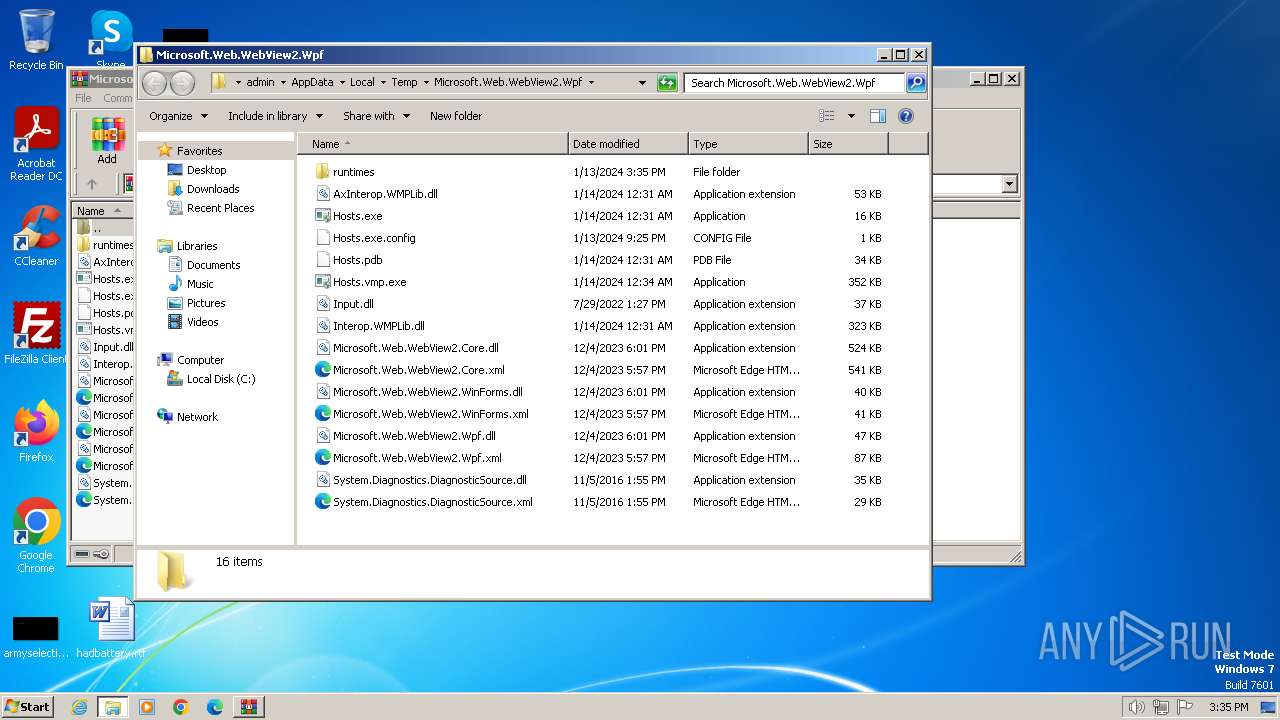The height and width of the screenshot is (720, 1280).
Task: Expand the address bar history dropdown
Action: coord(642,83)
